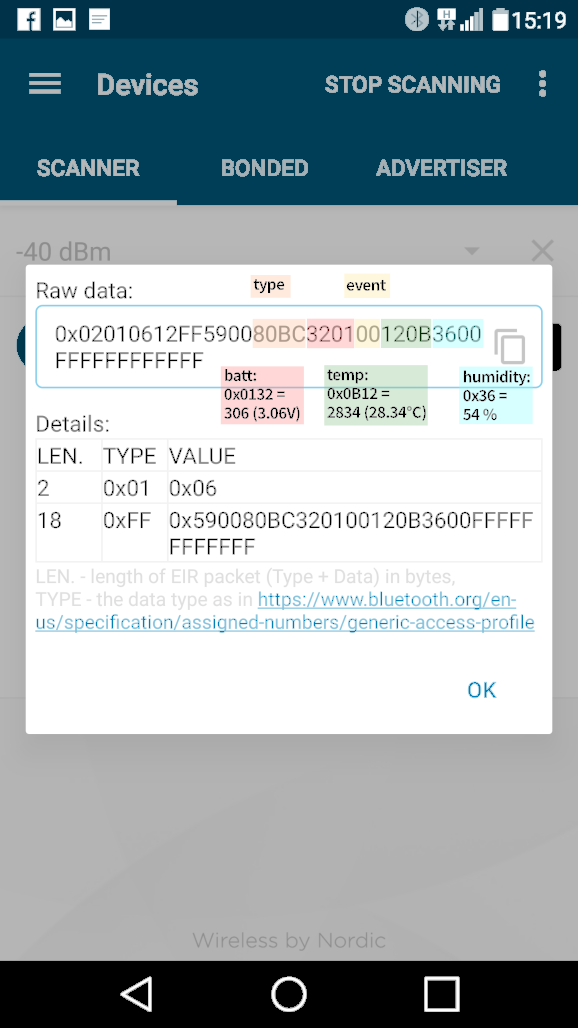Select the 0x01 type cell
Screen dimensions: 578x1028
[x=134, y=488]
